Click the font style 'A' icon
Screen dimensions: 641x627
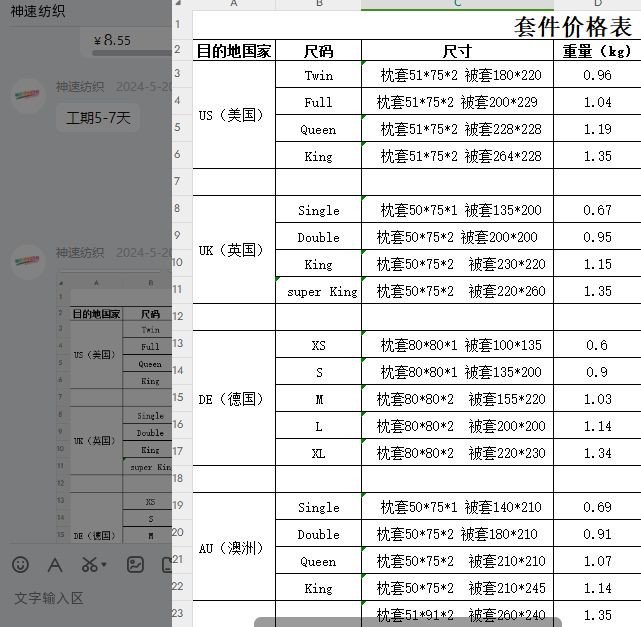55,564
